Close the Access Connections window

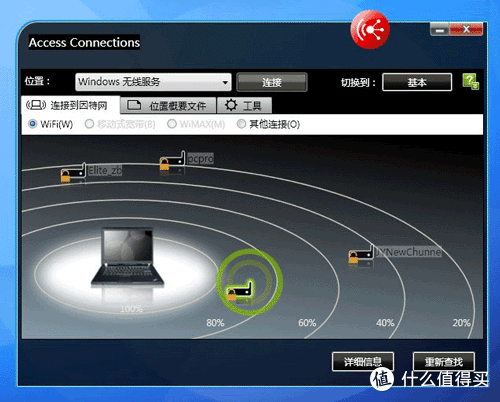(x=466, y=29)
